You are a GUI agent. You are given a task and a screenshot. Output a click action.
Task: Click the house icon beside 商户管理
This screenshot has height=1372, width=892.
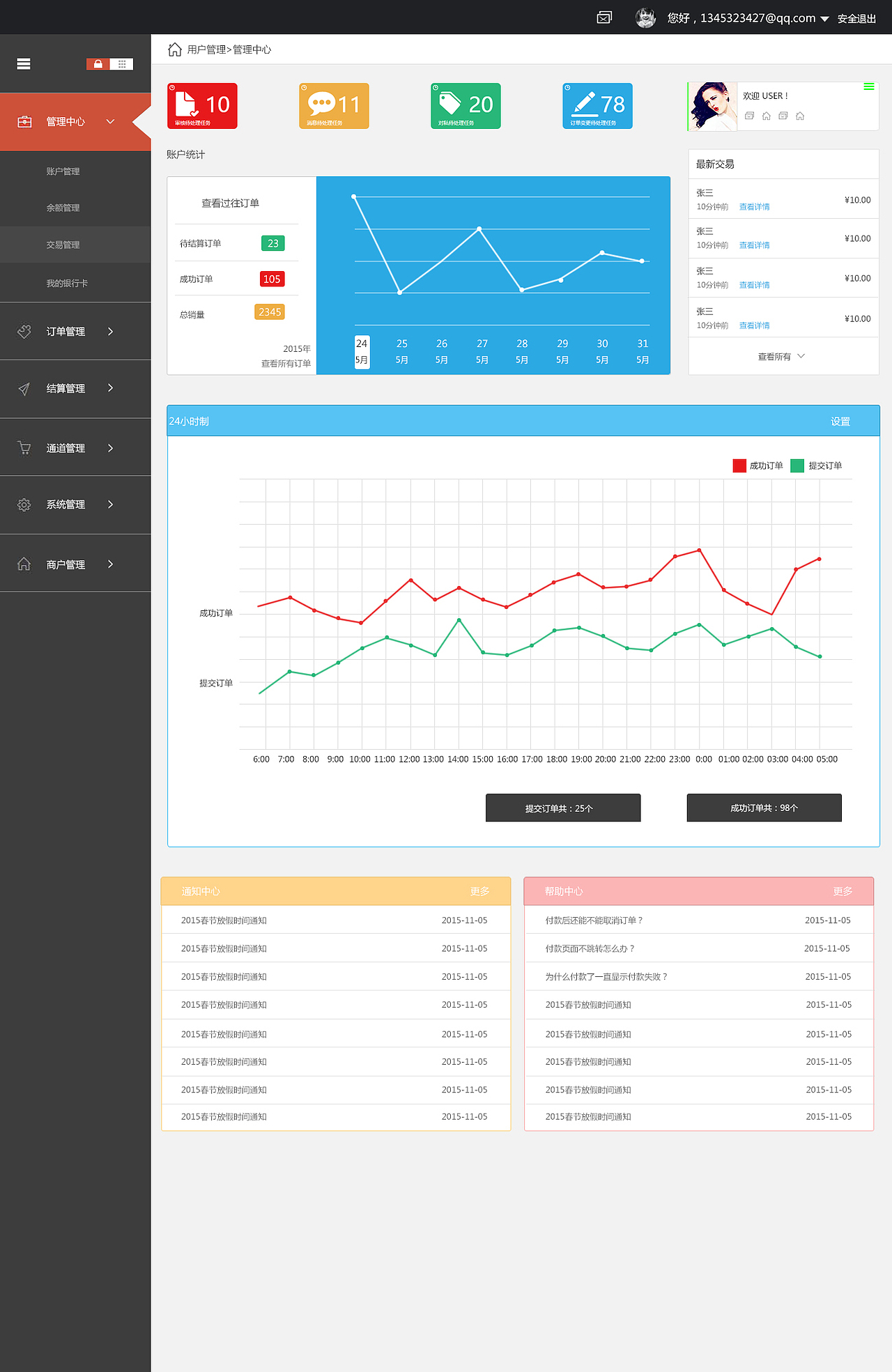[x=24, y=564]
